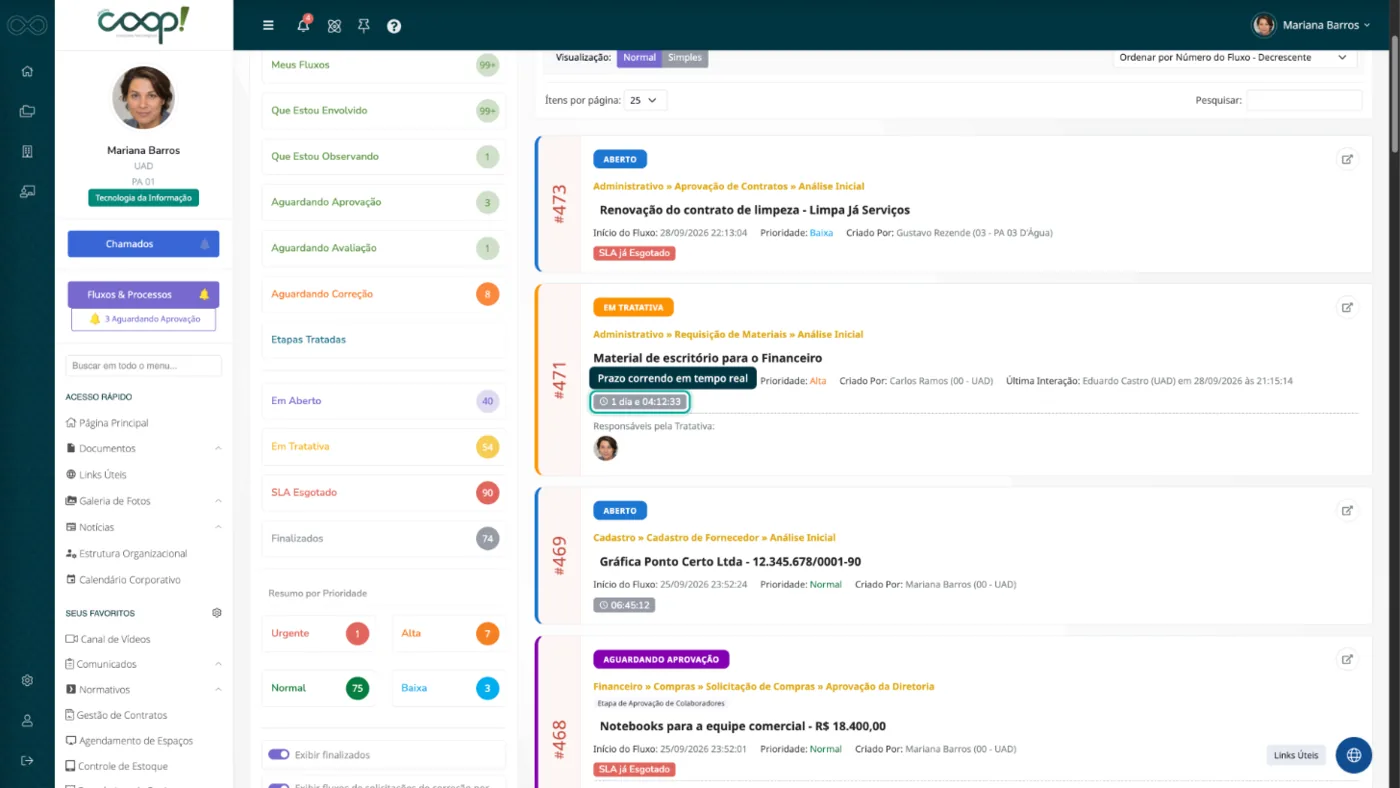Viewport: 1400px width, 788px height.
Task: Open the settings gear in the dark sidebar
Action: click(27, 680)
